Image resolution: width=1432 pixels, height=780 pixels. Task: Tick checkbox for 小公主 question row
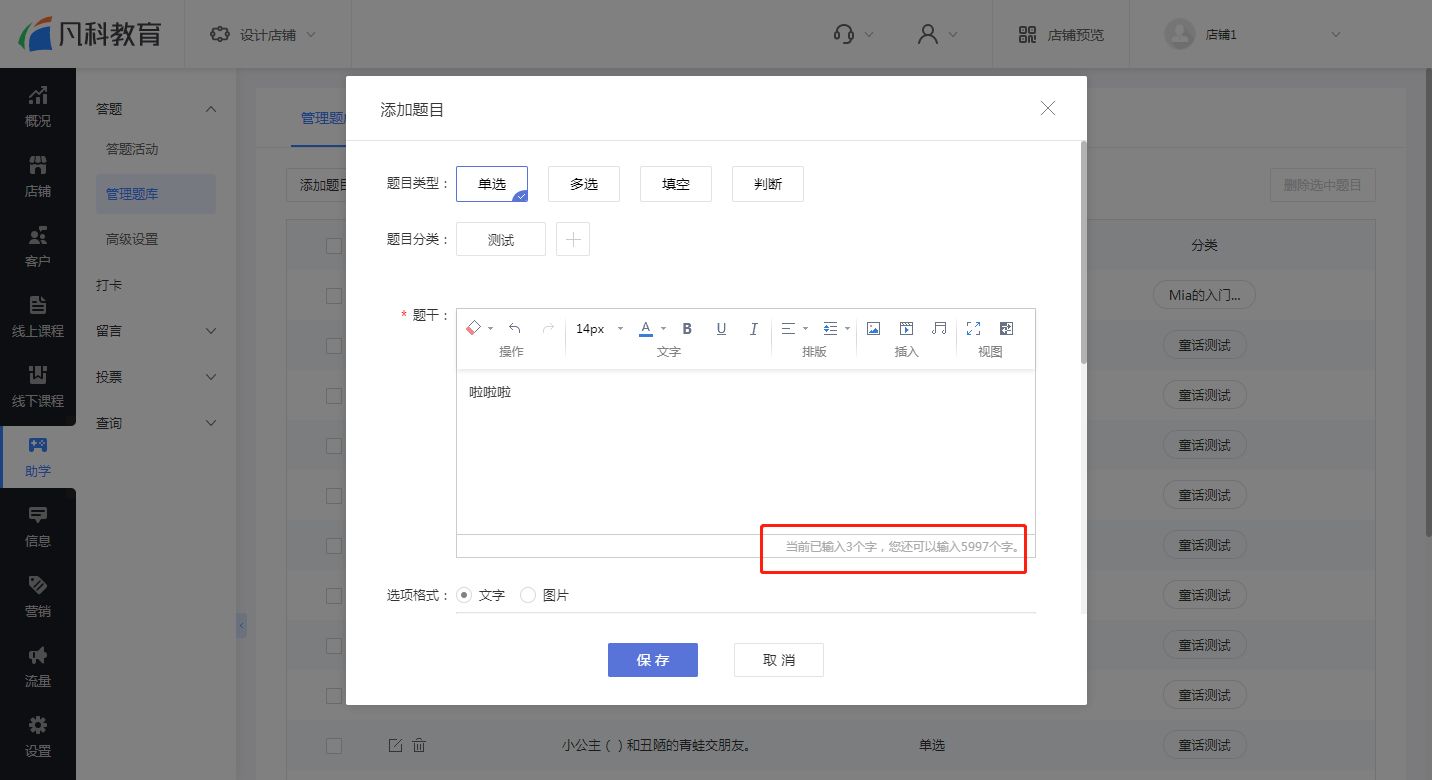click(334, 746)
